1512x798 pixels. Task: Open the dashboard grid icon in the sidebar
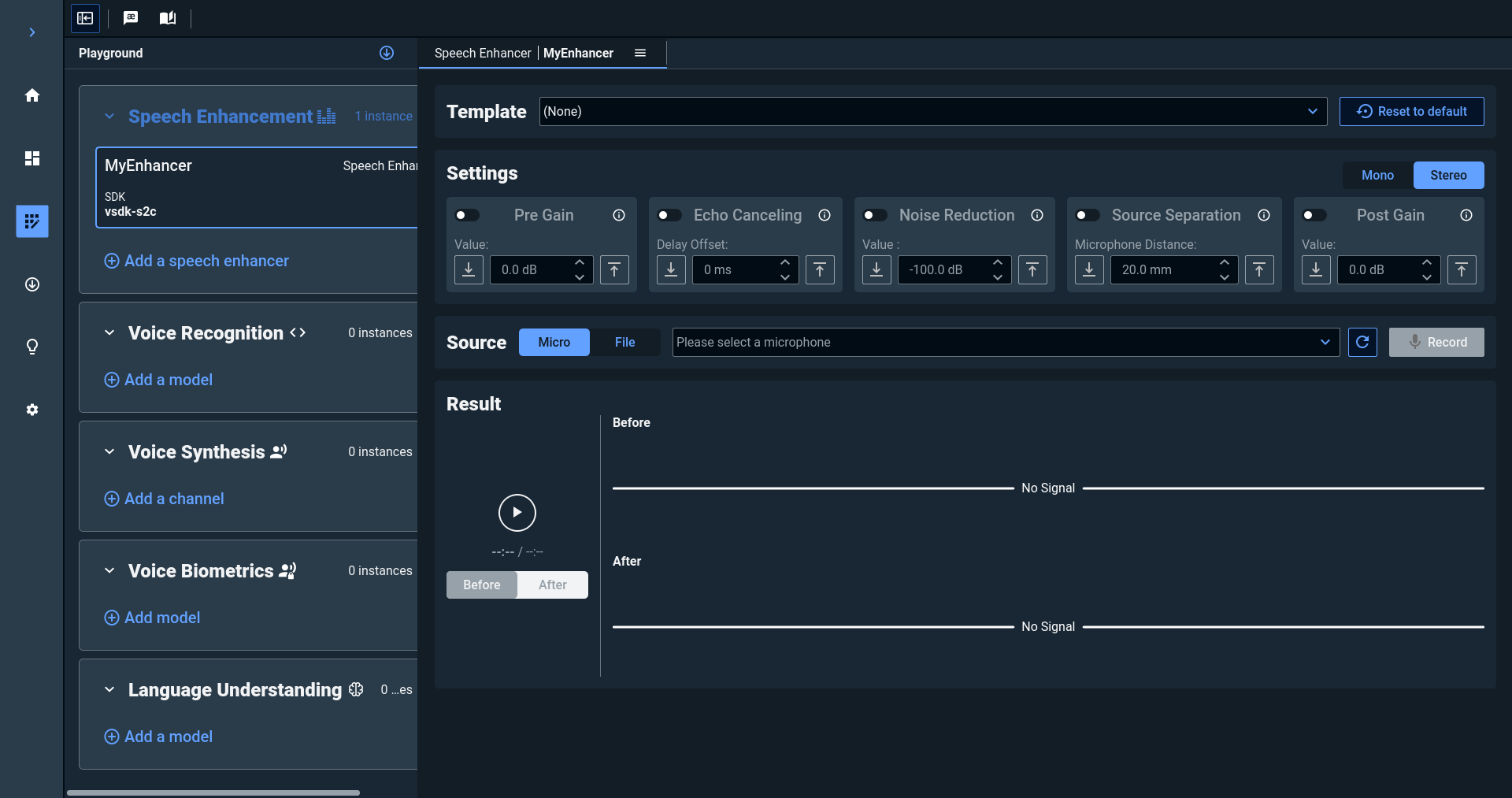32,158
